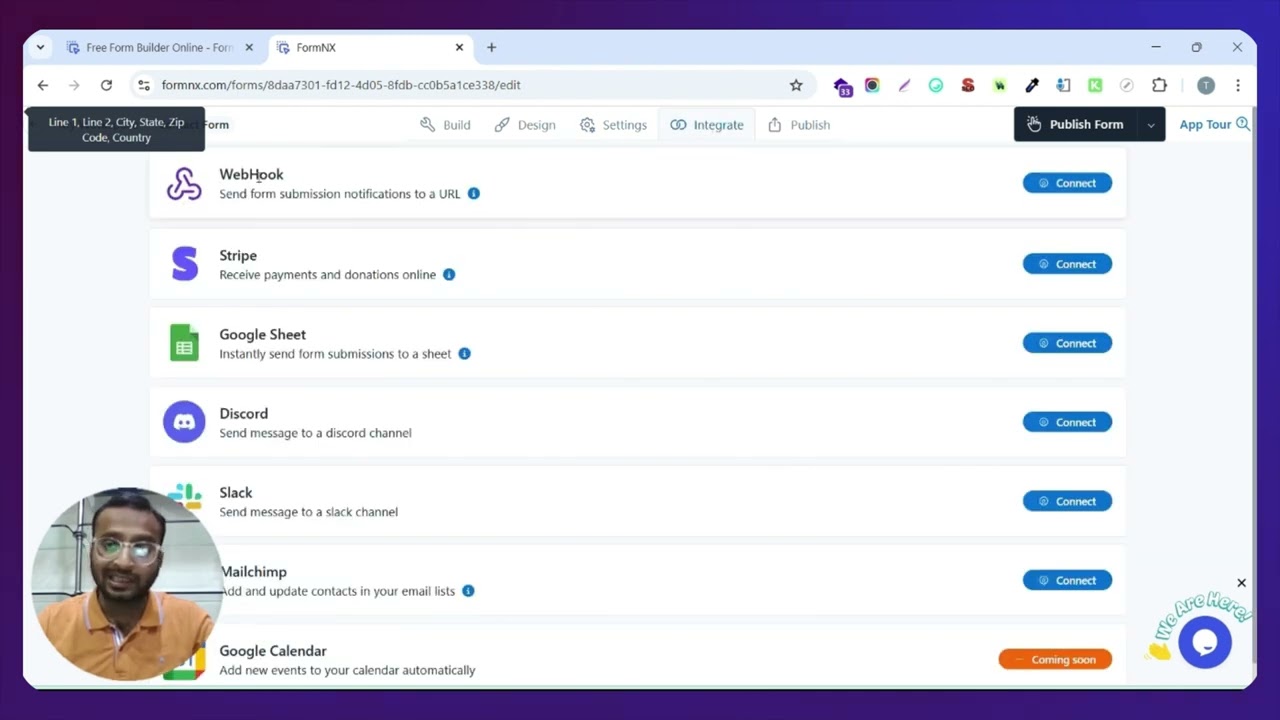Switch to the Design tab
Viewport: 1280px width, 720px height.
[x=525, y=125]
